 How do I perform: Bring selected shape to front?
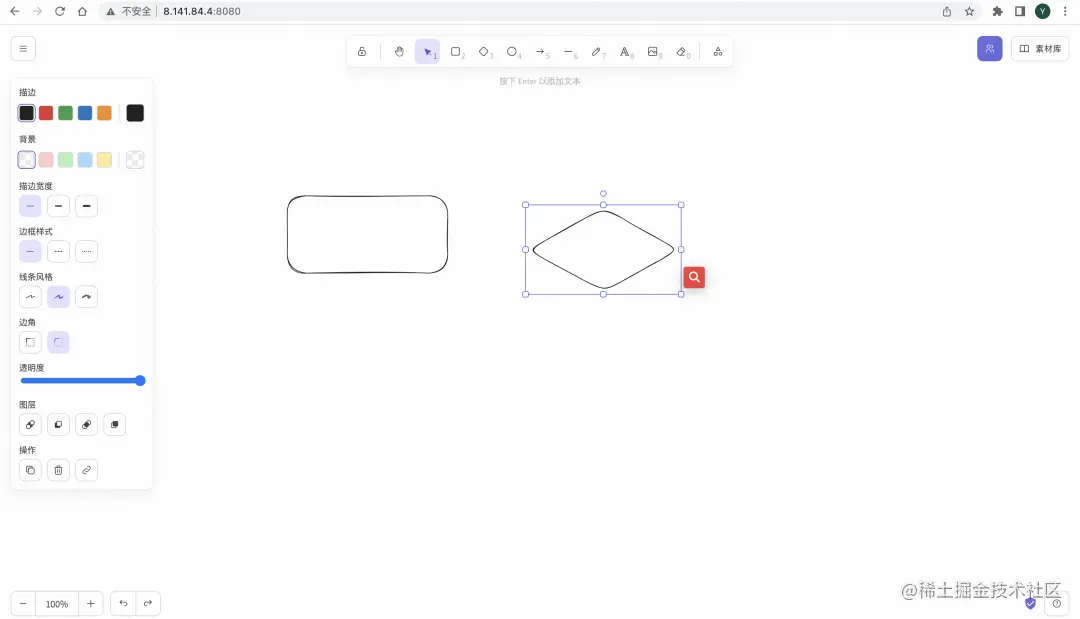[x=114, y=425]
